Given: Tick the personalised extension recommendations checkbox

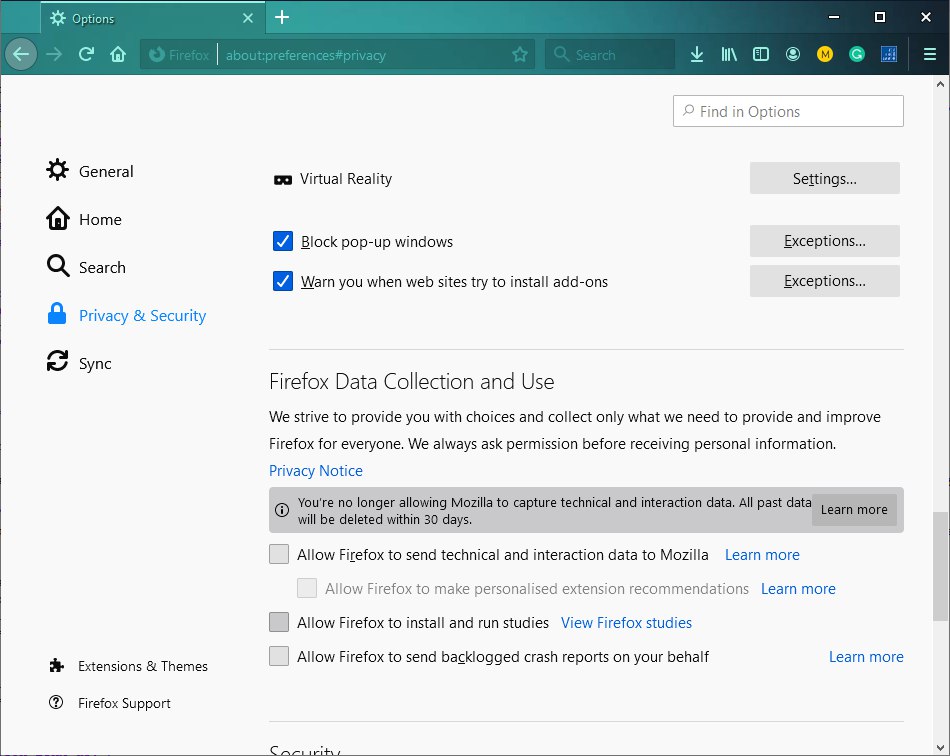Looking at the screenshot, I should click(307, 588).
